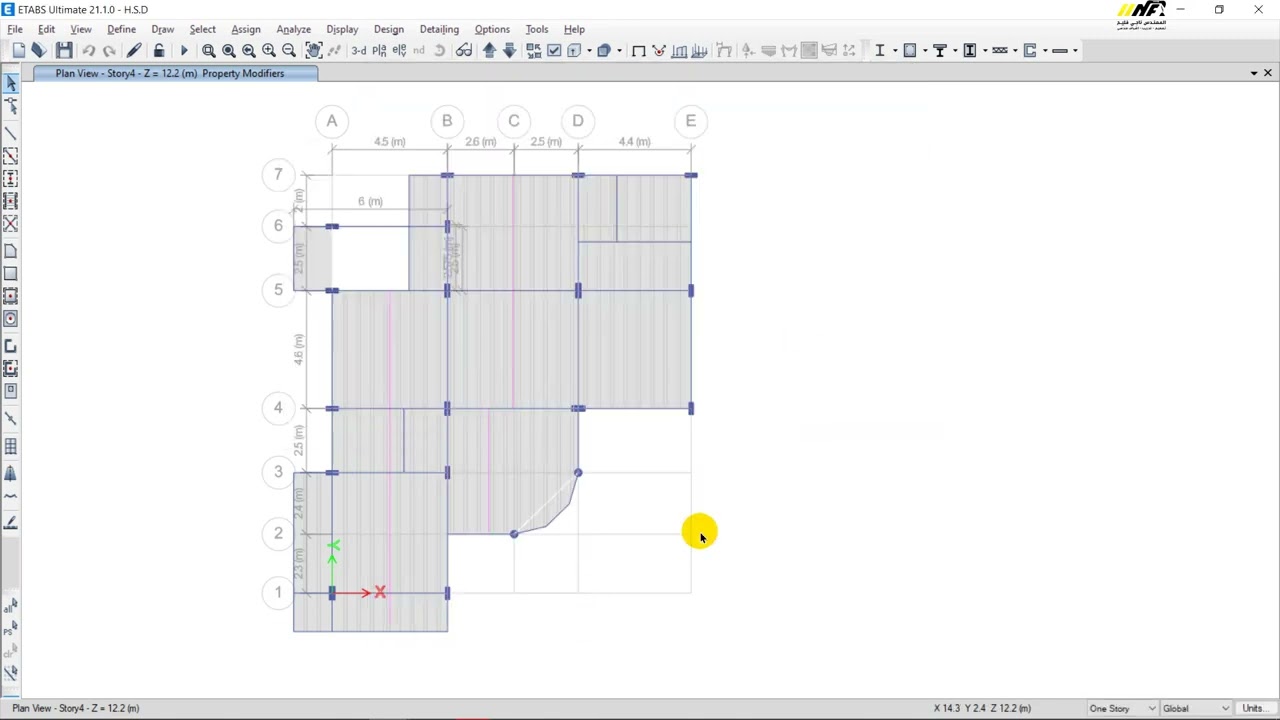Click the Select All 'all' sidebar icon

[x=11, y=606]
